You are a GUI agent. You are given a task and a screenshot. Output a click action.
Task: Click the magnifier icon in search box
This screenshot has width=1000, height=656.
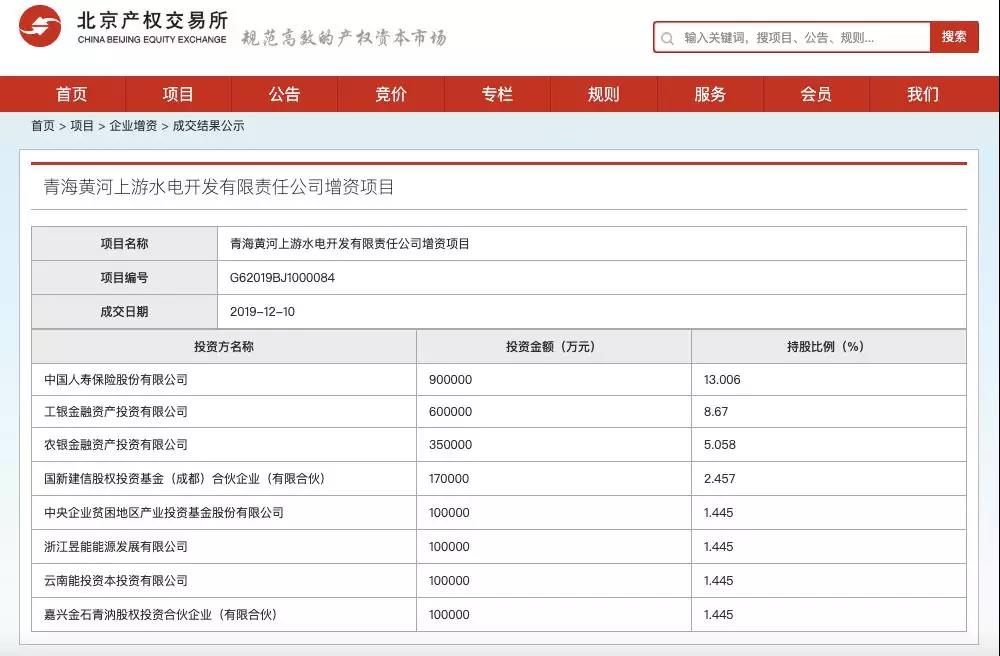tap(668, 38)
